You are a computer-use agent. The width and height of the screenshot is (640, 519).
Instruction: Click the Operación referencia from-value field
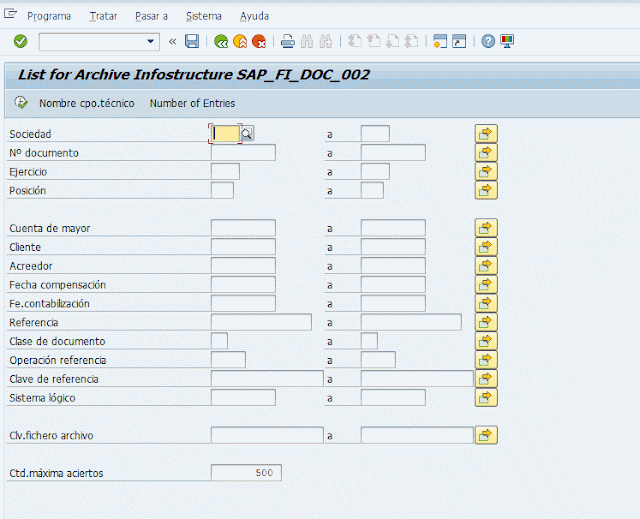(x=228, y=360)
